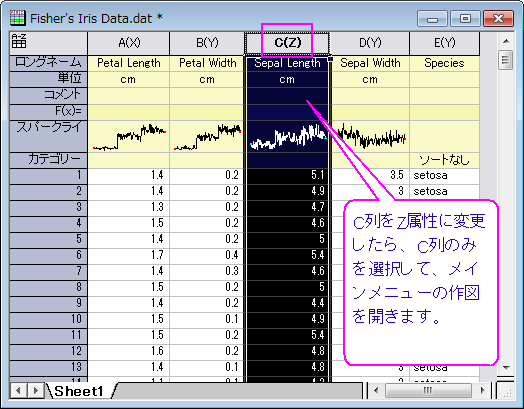Viewport: 524px width, 409px height.
Task: Click the vertical scrollbar thumb
Action: click(x=505, y=60)
